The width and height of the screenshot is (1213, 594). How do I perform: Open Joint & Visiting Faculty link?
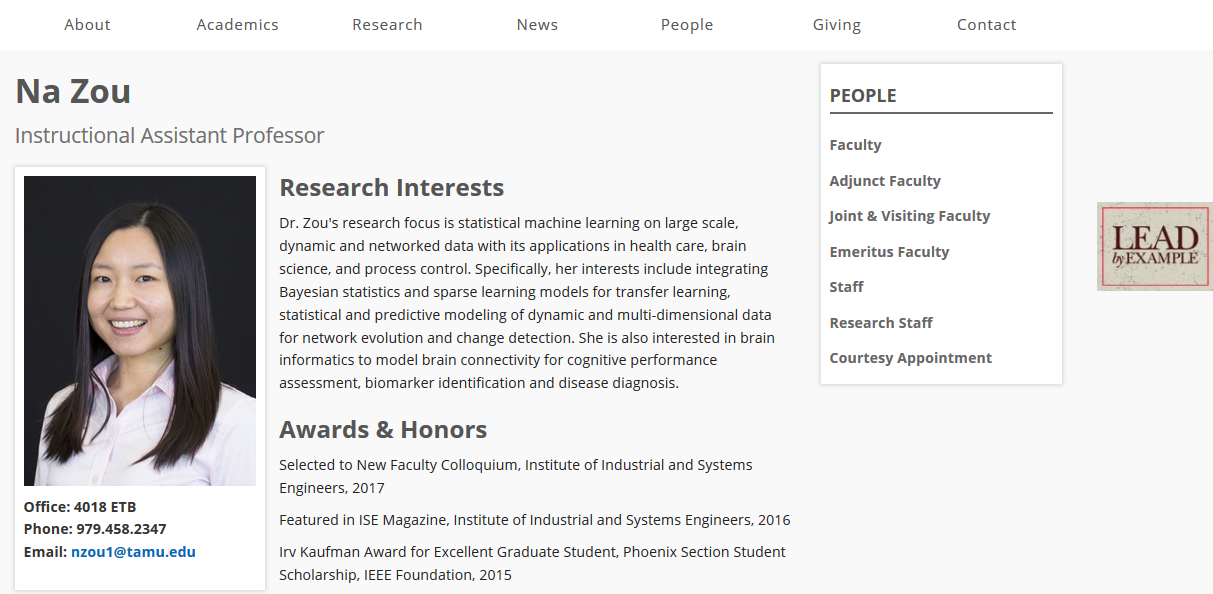coord(909,216)
